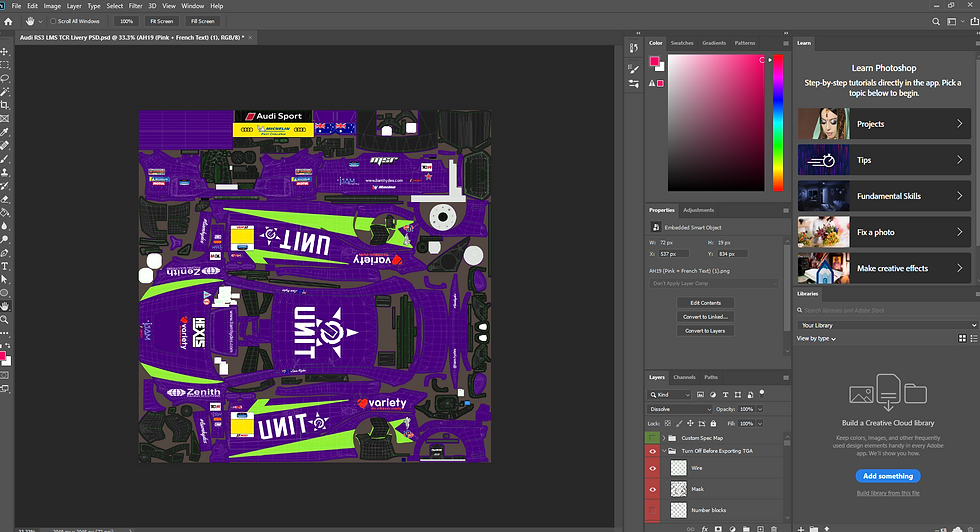Select the Move tool

pos(4,51)
